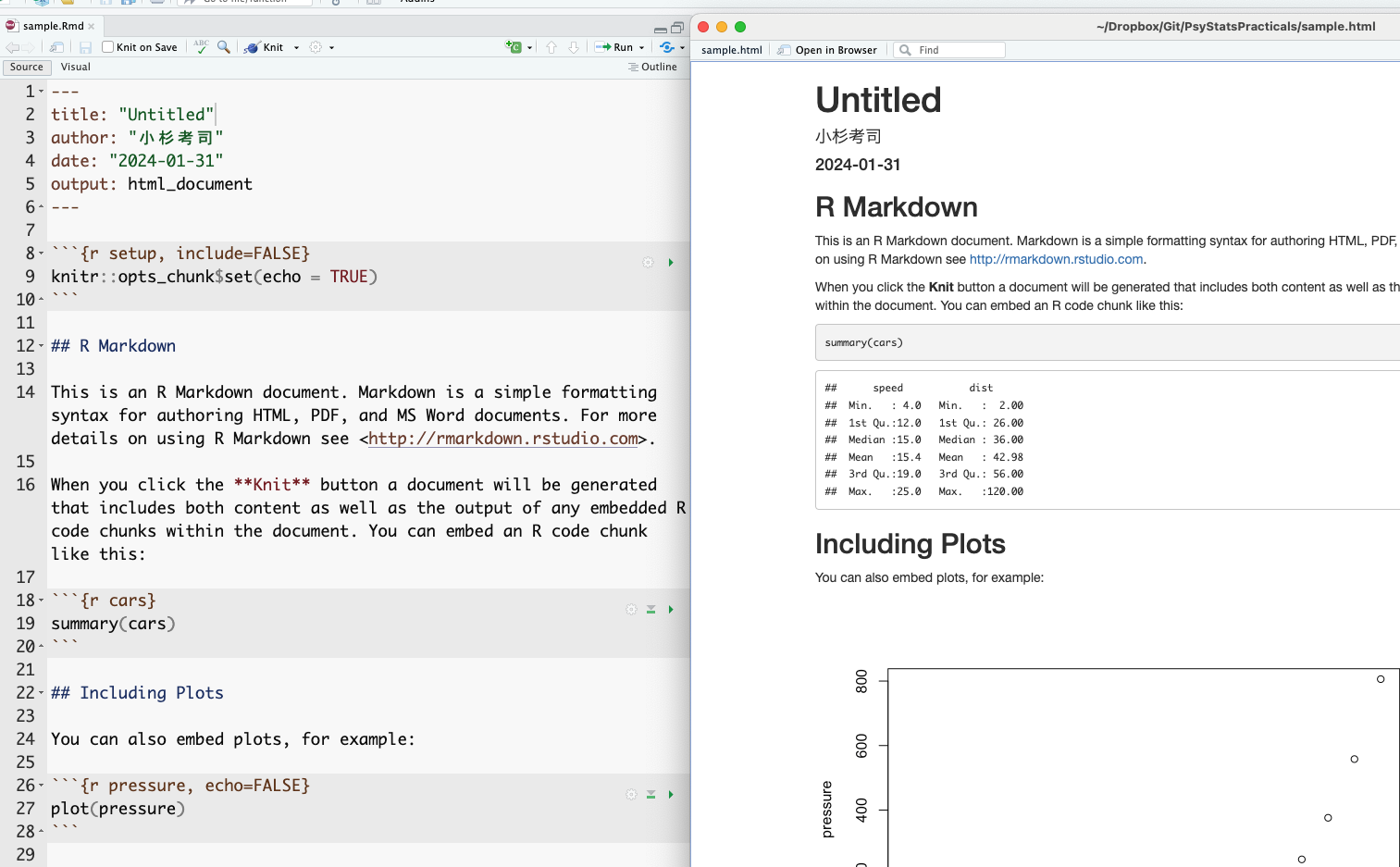
Task: Run all chunks above the pressure chunk
Action: 650,795
